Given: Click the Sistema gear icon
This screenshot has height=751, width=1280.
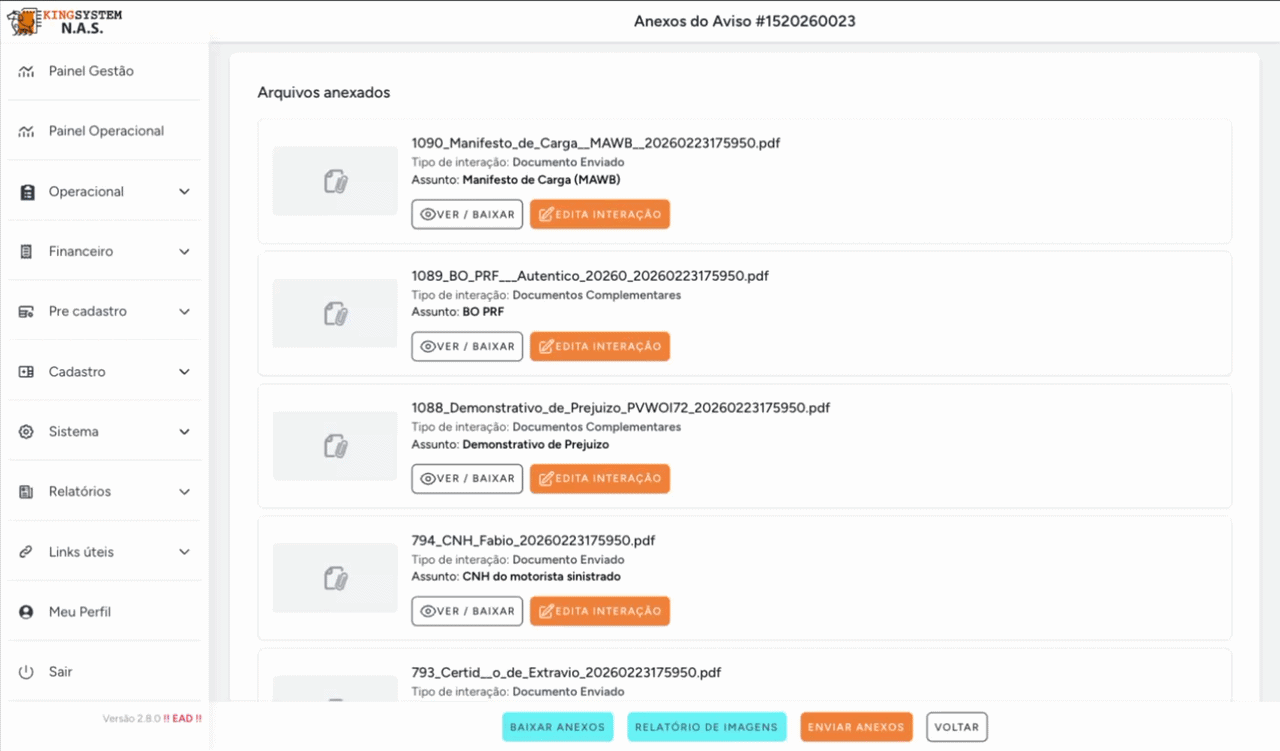Looking at the screenshot, I should click(x=27, y=432).
